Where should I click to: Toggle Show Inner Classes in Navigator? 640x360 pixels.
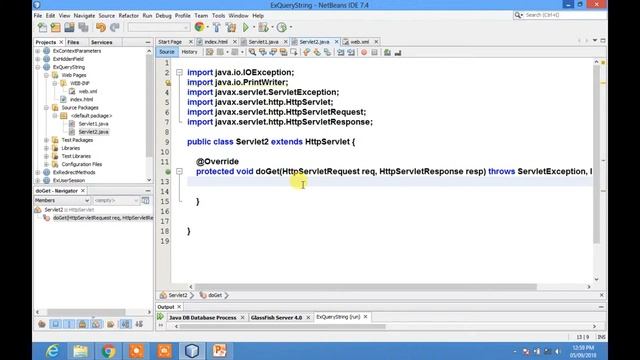pyautogui.click(x=96, y=324)
